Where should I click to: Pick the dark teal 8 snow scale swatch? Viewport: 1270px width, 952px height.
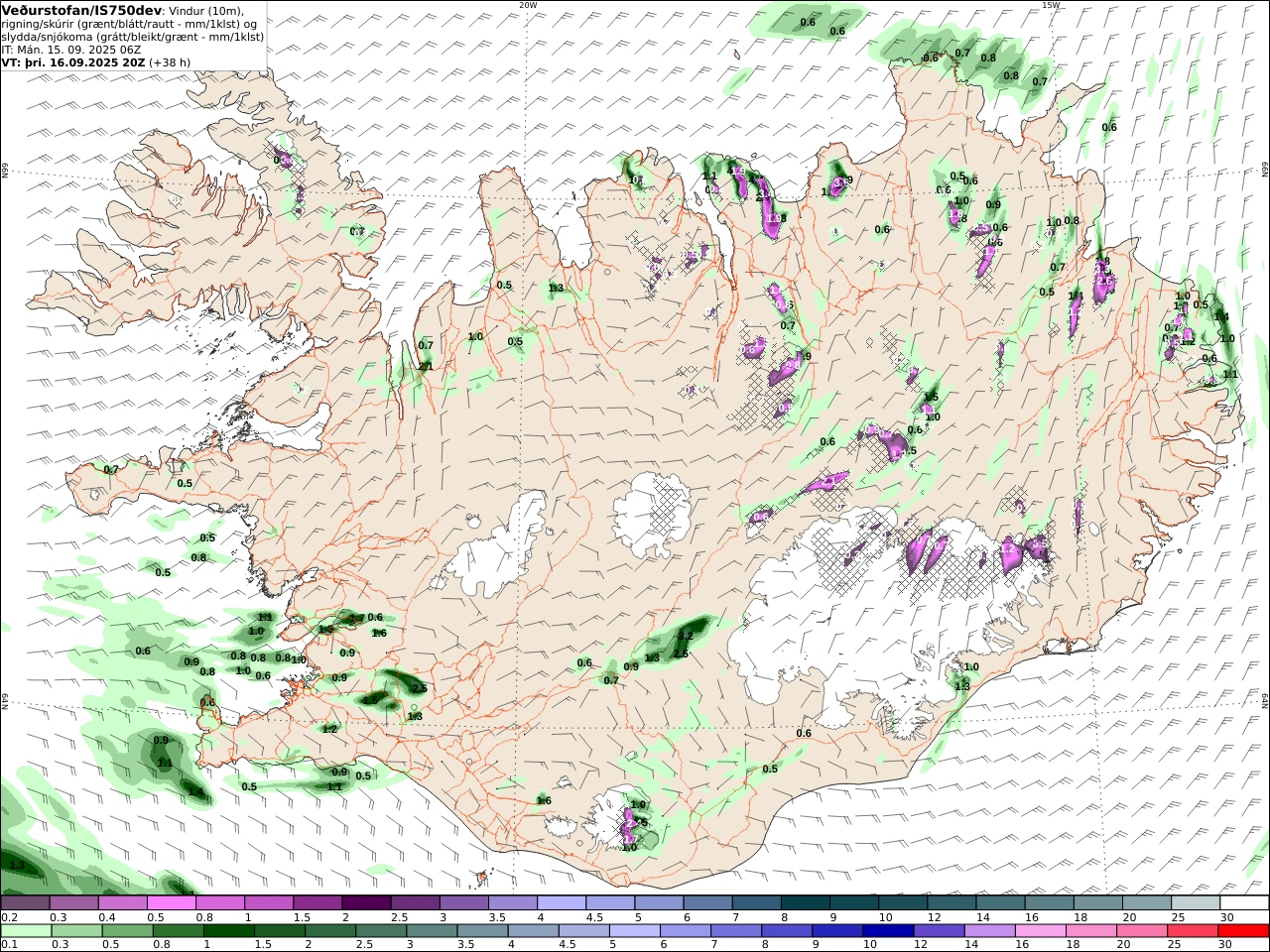805,903
